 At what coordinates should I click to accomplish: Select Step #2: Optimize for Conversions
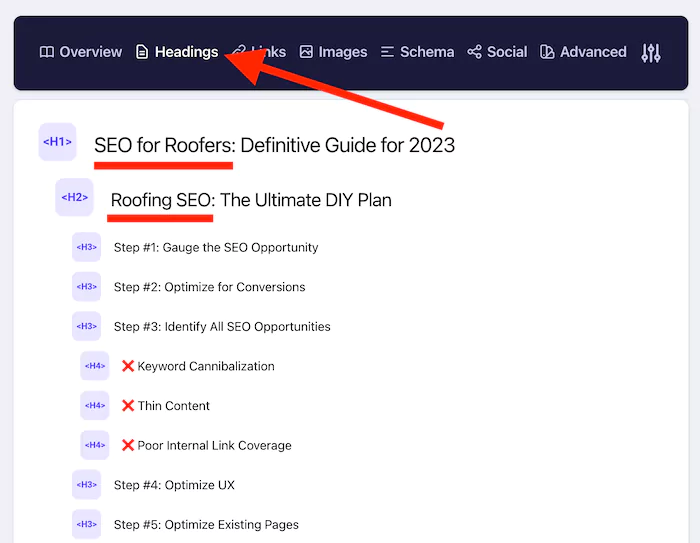[209, 287]
